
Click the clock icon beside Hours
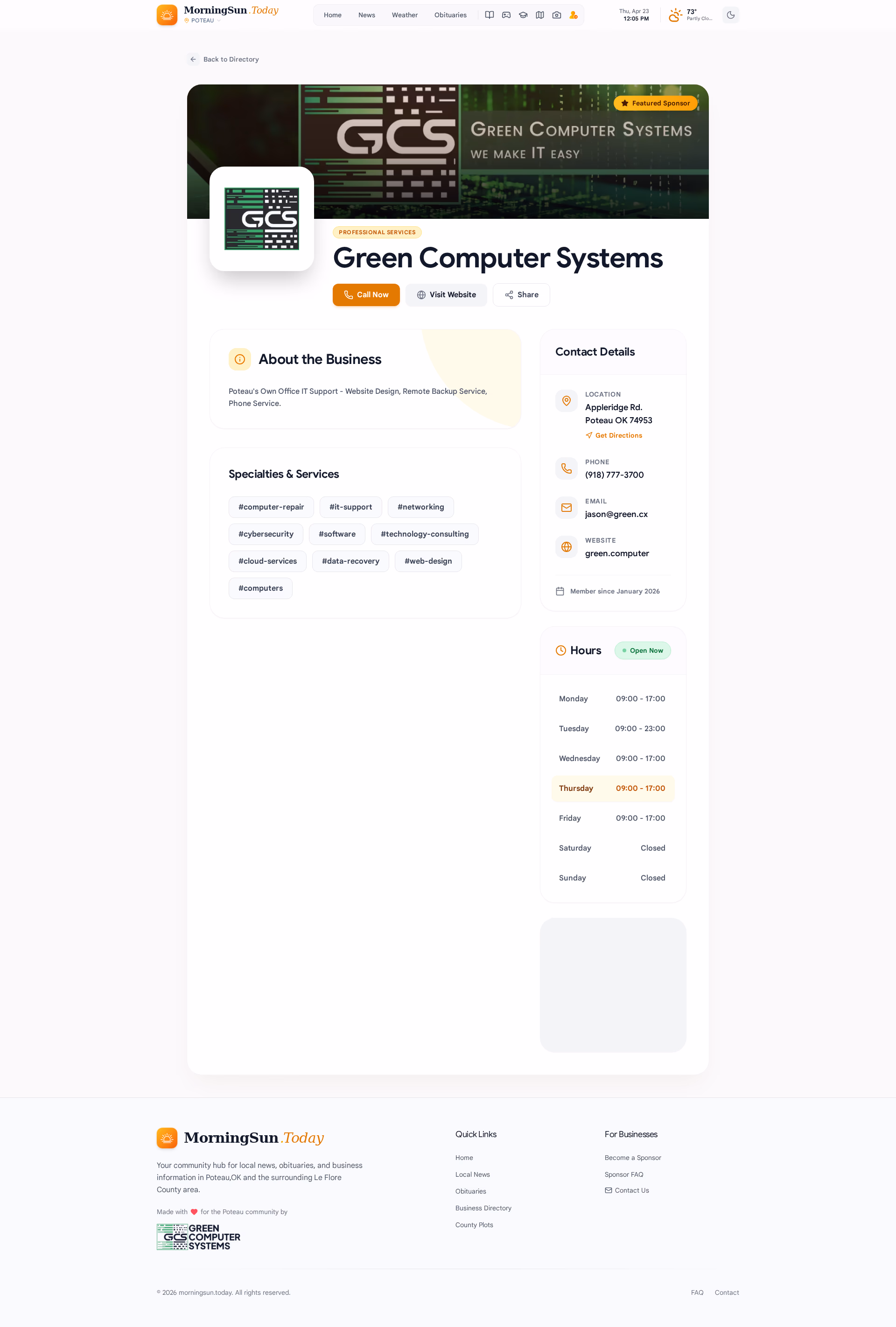pyautogui.click(x=561, y=651)
